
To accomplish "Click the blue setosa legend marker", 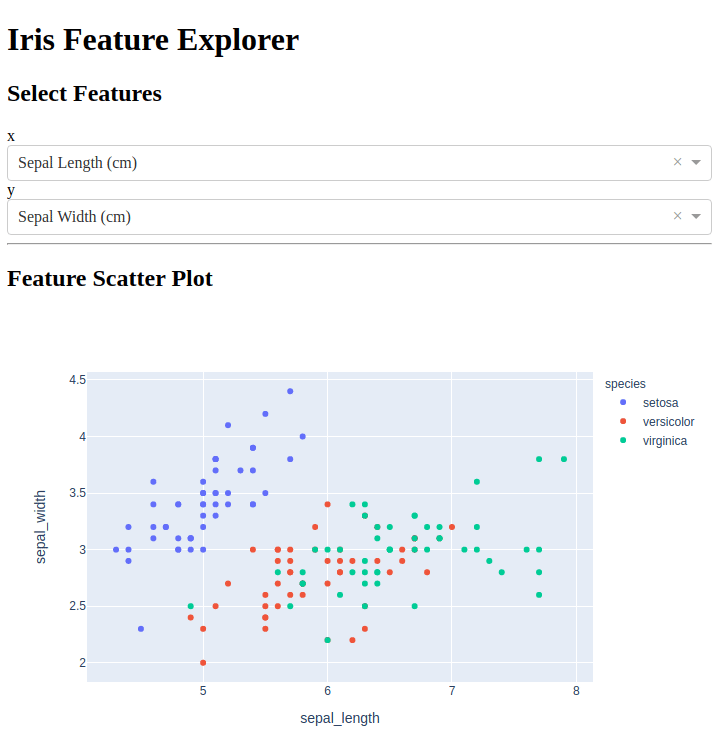I will [x=624, y=403].
